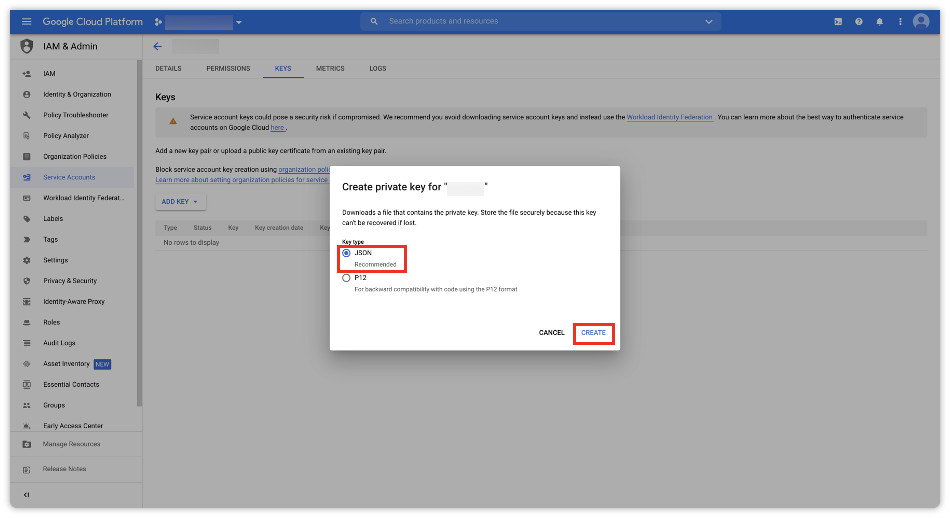Click the Service Accounts icon
Viewport: 950px width, 518px height.
(x=27, y=178)
